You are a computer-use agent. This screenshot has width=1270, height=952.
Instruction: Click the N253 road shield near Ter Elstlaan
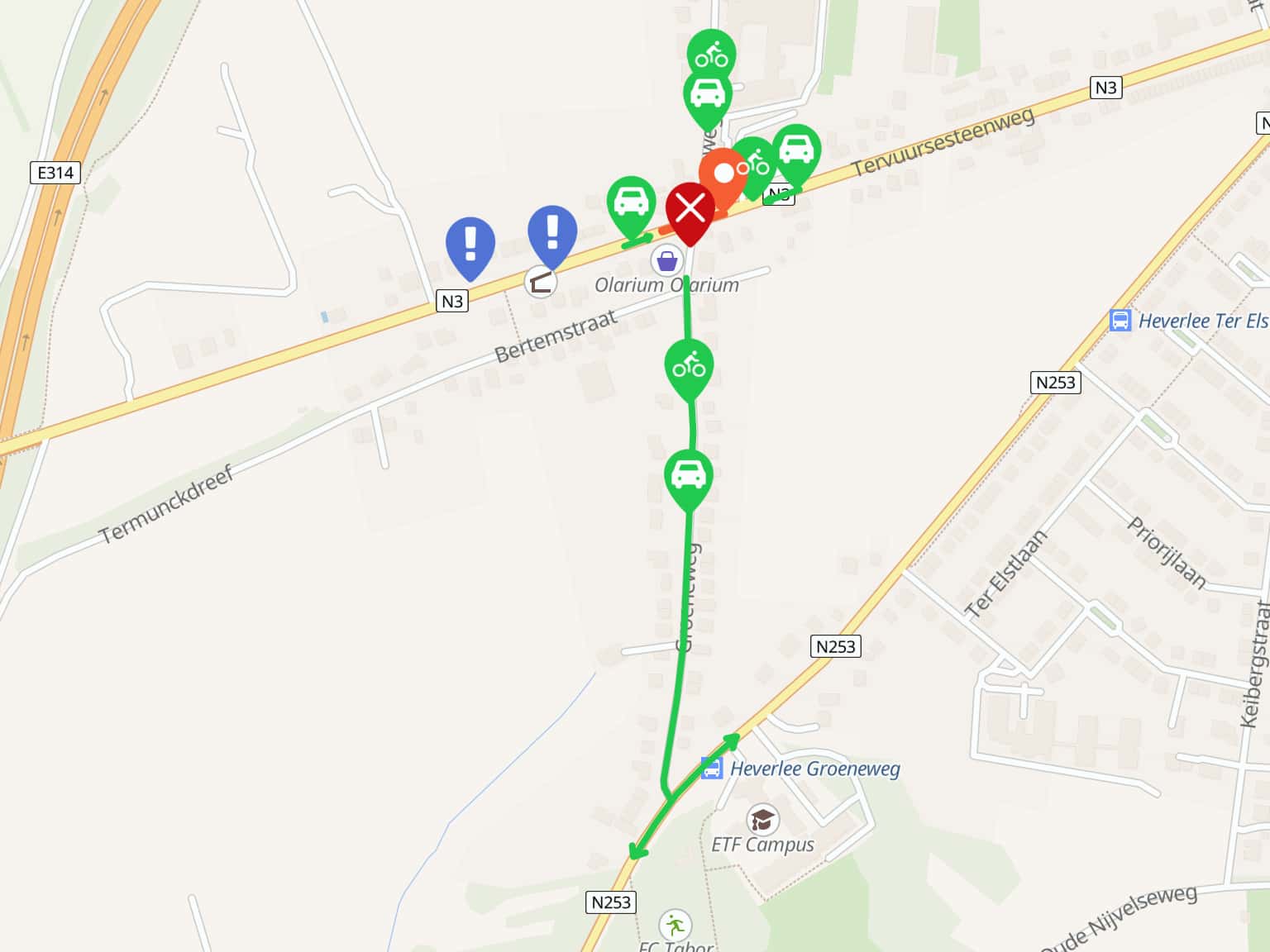click(835, 646)
